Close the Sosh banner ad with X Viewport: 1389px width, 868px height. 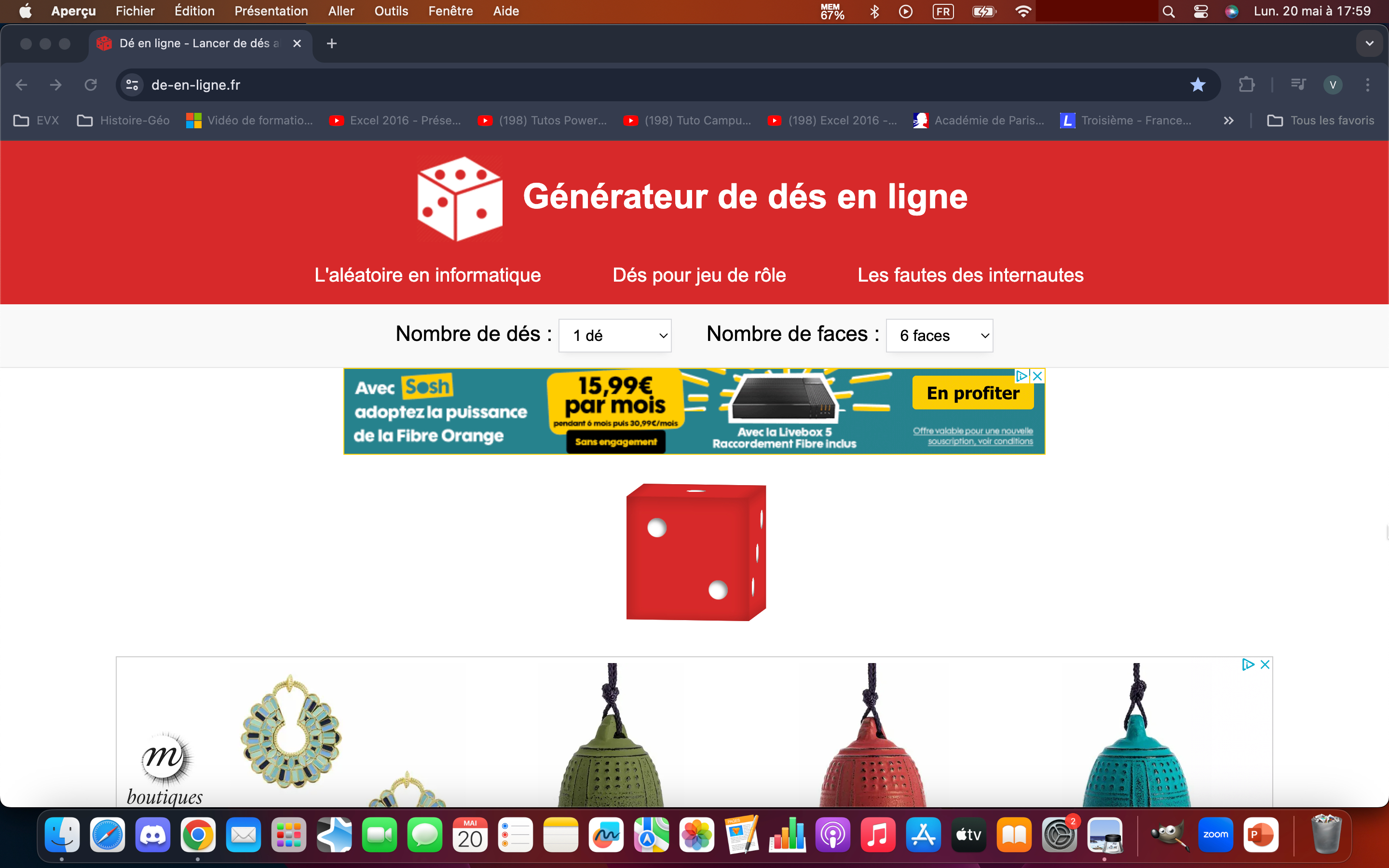click(x=1037, y=376)
